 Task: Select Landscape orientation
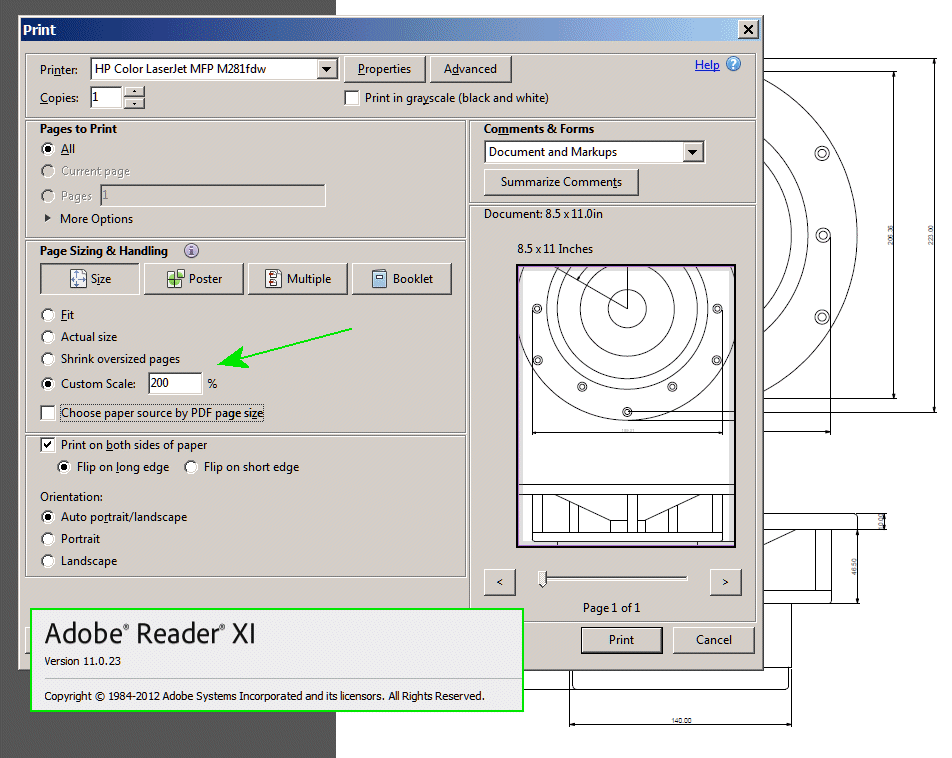click(48, 561)
